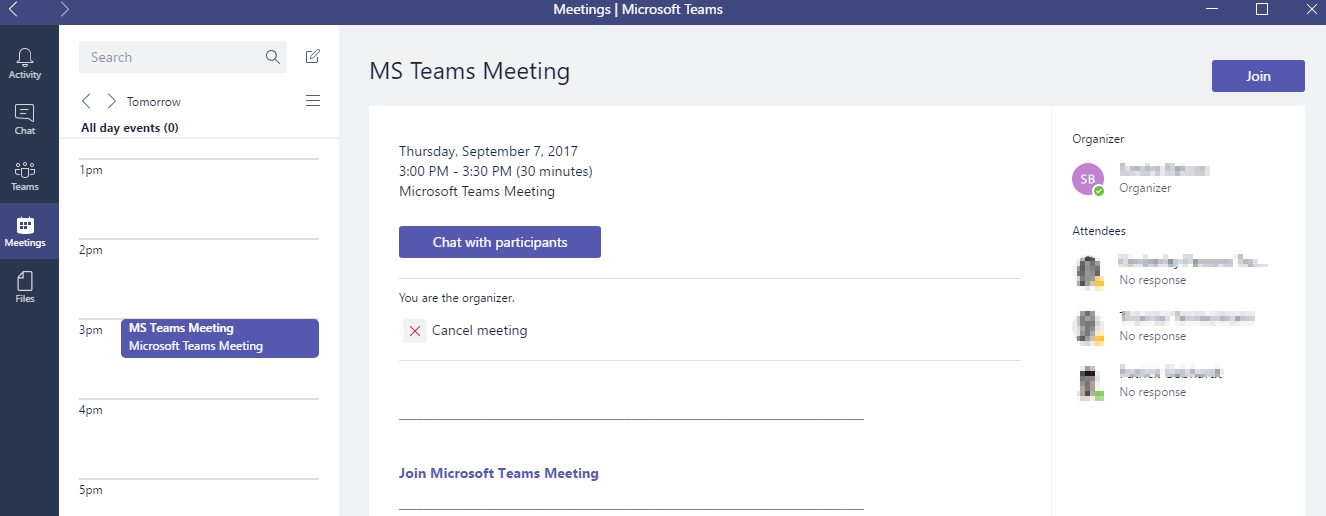Click the red X cancel meeting icon

click(415, 331)
